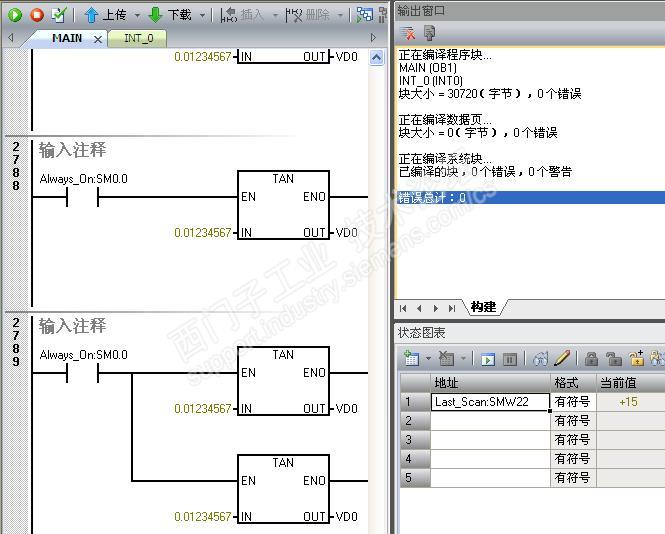Click the 当前值 column header
This screenshot has height=534, width=665.
(x=631, y=383)
